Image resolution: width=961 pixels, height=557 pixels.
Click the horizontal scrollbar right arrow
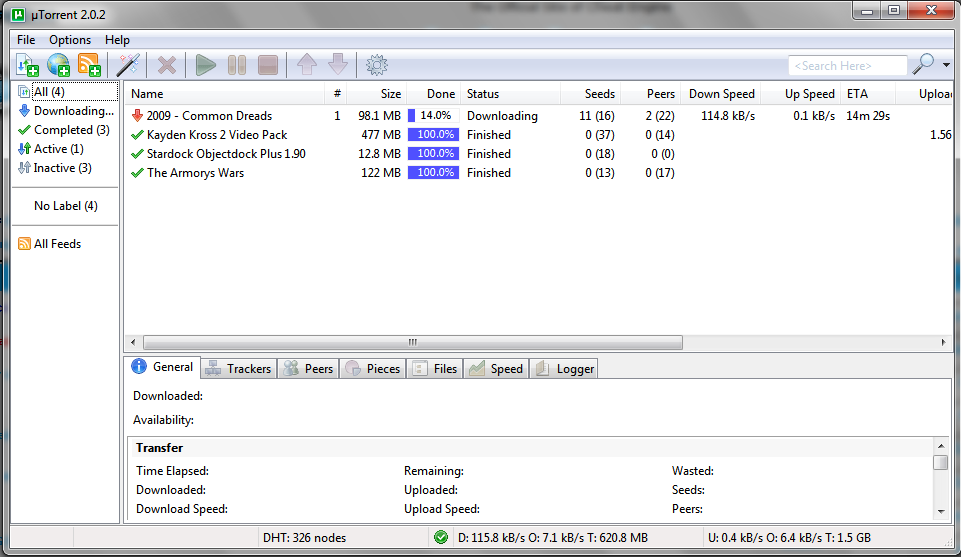click(x=943, y=342)
